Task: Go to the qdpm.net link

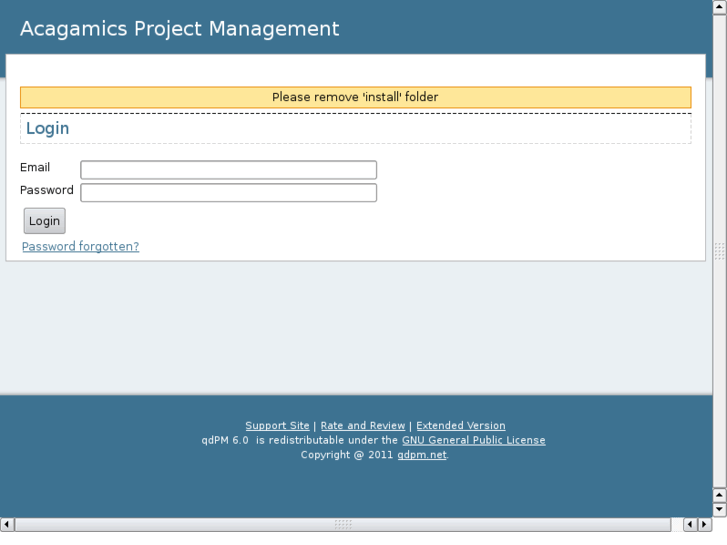Action: pyautogui.click(x=421, y=455)
